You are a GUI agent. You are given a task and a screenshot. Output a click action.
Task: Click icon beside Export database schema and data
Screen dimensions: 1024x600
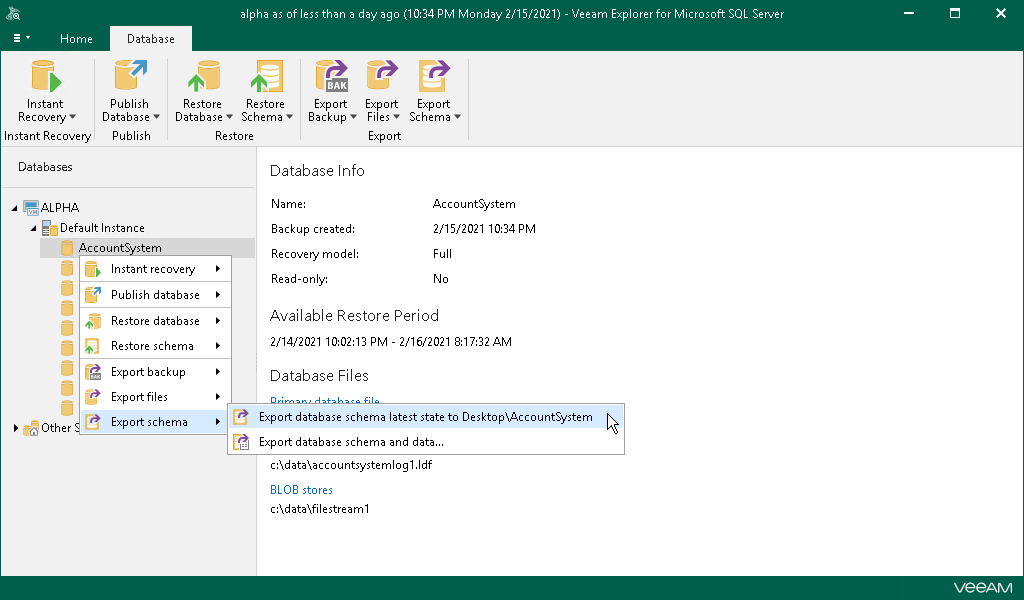coord(241,442)
